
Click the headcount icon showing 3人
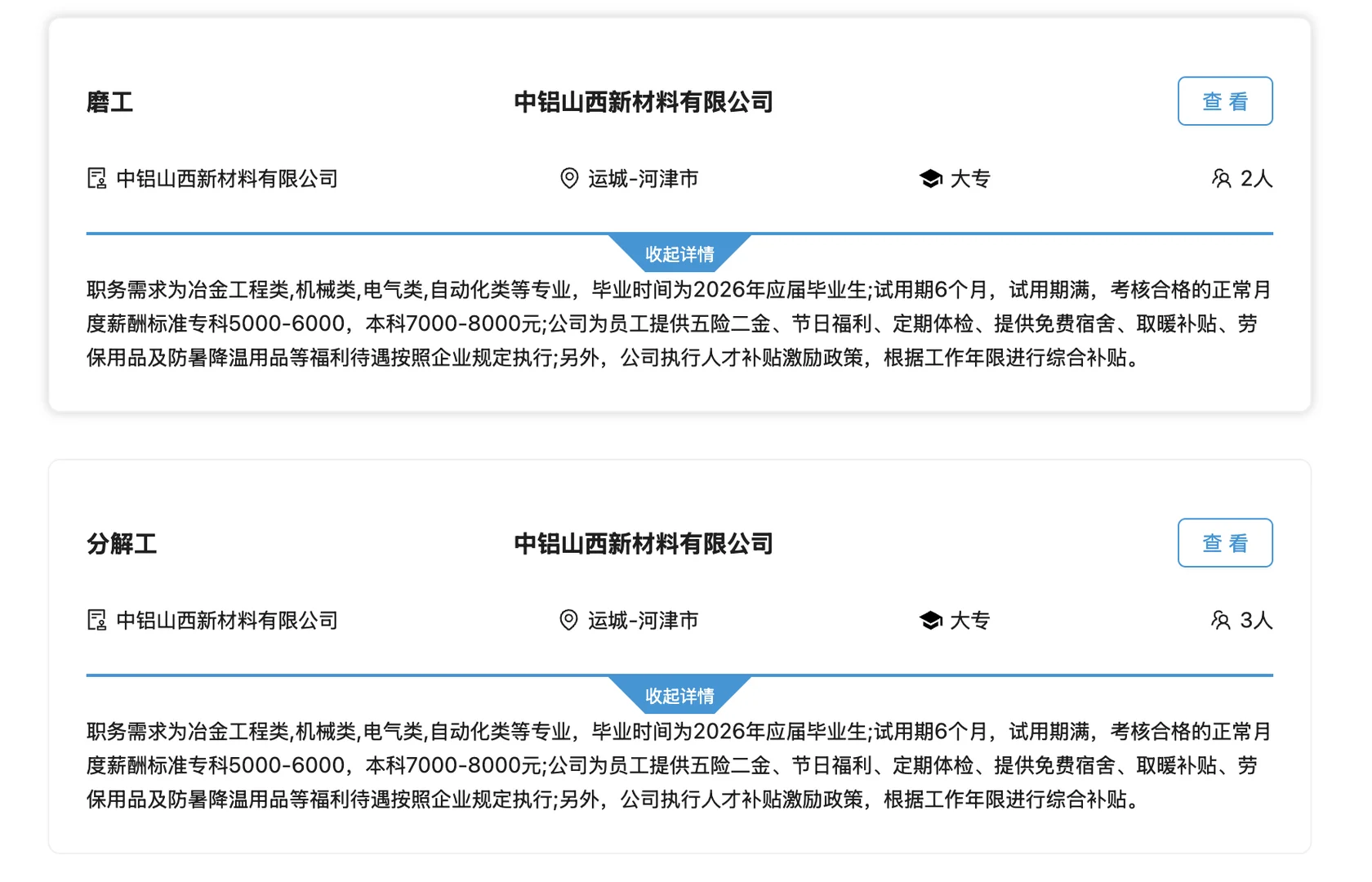(x=1222, y=620)
